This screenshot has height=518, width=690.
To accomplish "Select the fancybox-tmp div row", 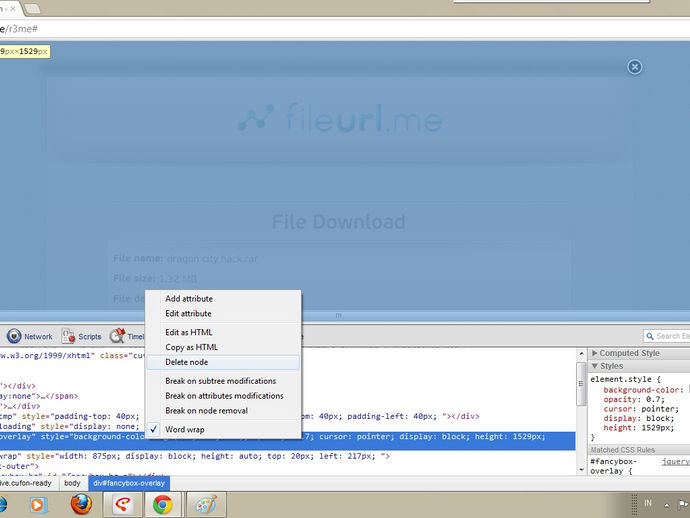I will coord(288,416).
